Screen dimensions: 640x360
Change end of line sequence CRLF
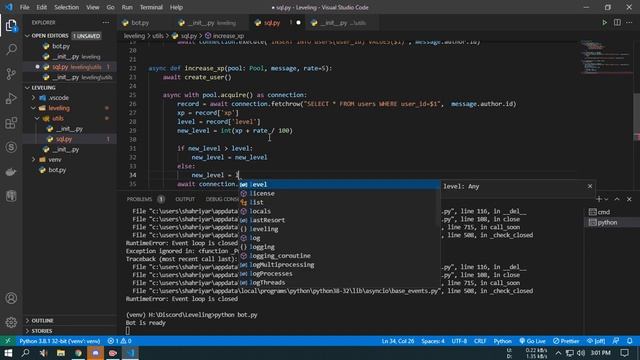(x=480, y=341)
